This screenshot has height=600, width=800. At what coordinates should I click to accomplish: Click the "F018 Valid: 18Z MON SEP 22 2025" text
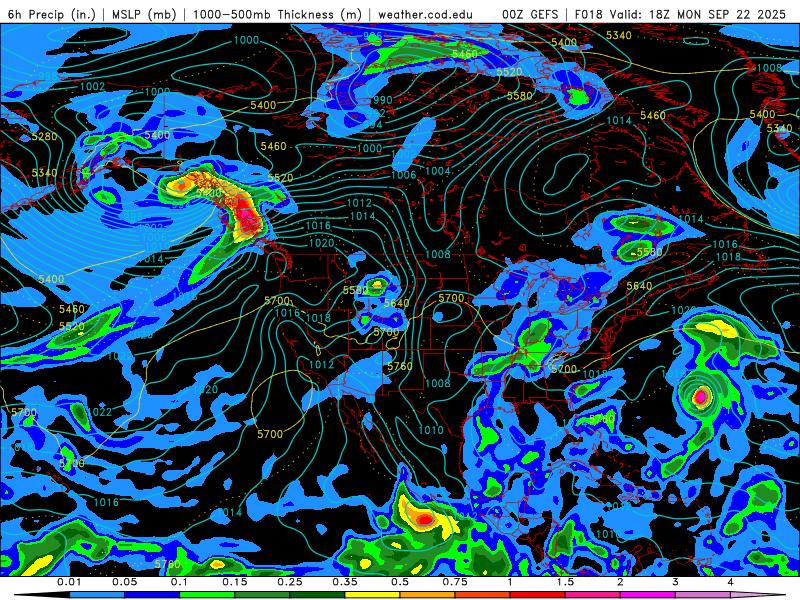tap(680, 14)
